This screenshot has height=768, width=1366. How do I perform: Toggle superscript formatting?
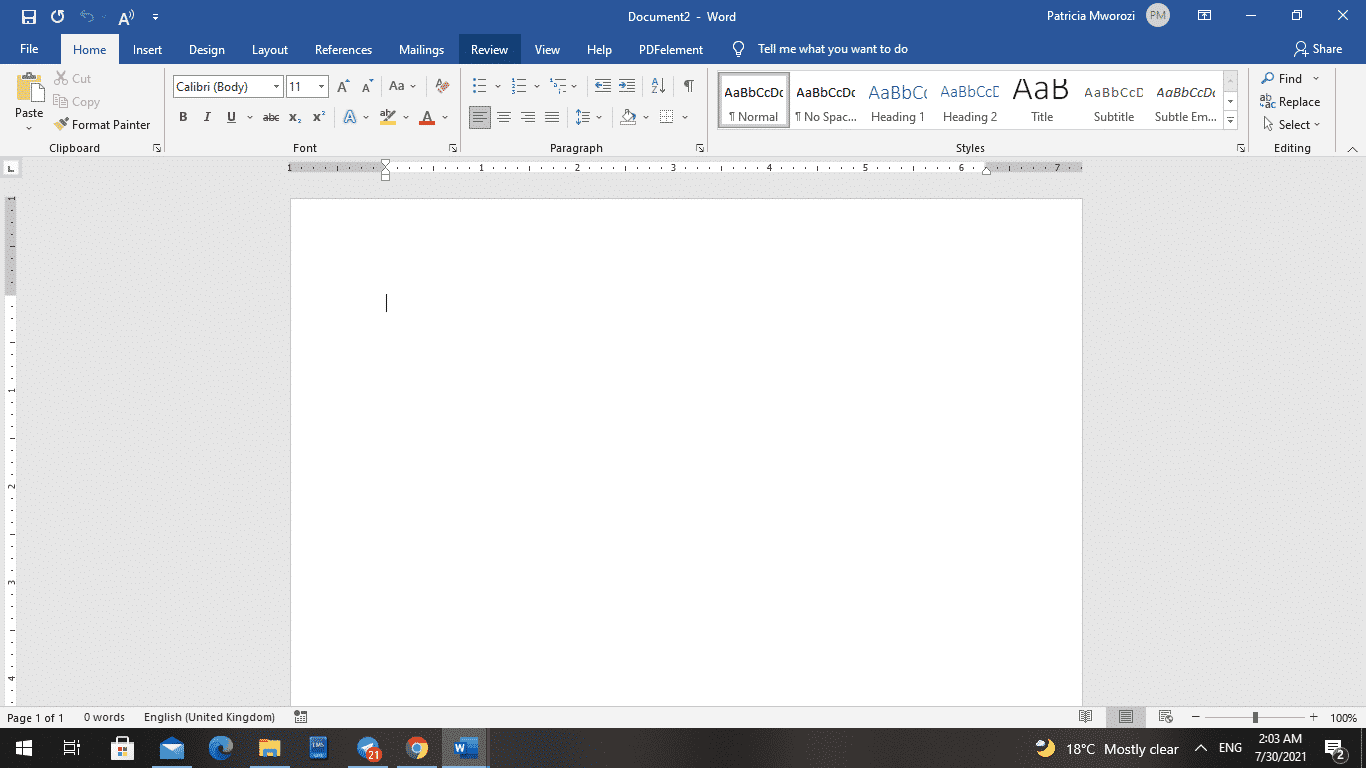click(x=317, y=117)
